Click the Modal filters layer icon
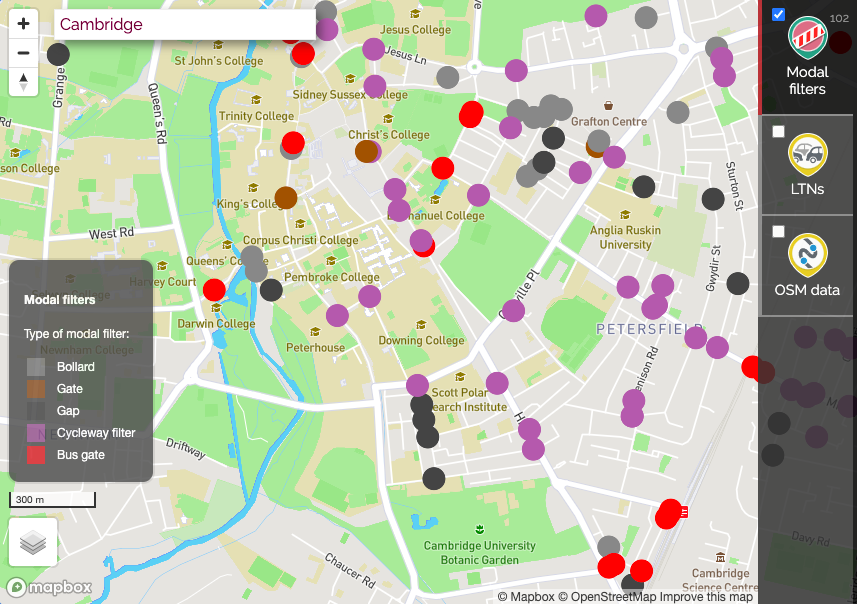The image size is (857, 604). (807, 38)
